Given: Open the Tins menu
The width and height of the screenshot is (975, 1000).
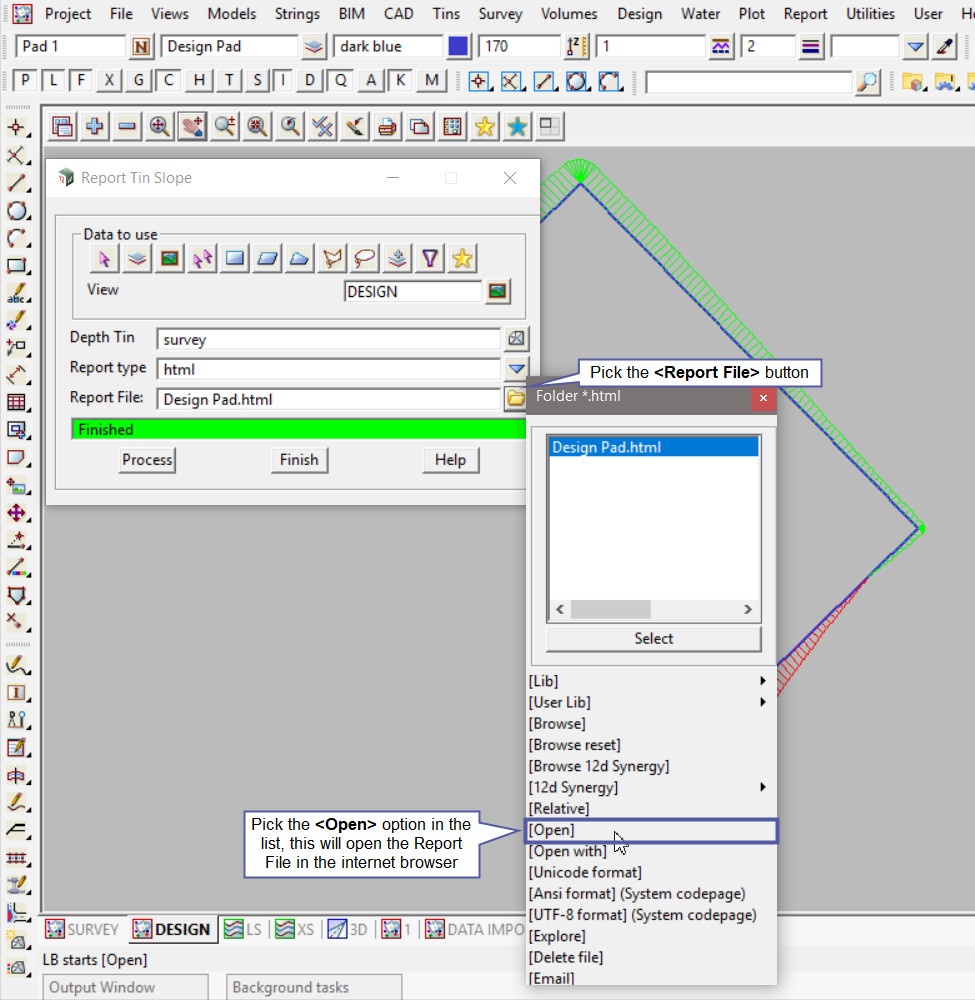Looking at the screenshot, I should tap(446, 14).
